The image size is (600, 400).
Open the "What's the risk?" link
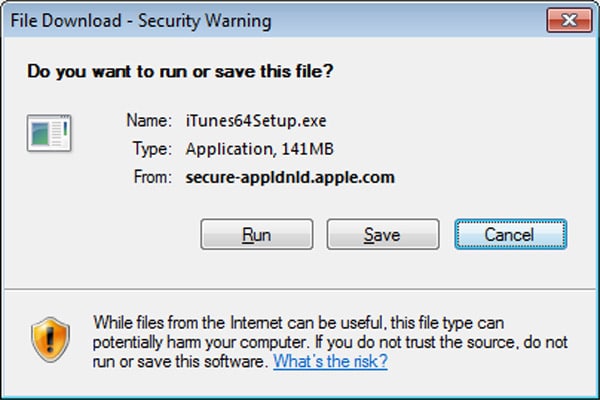tap(331, 361)
